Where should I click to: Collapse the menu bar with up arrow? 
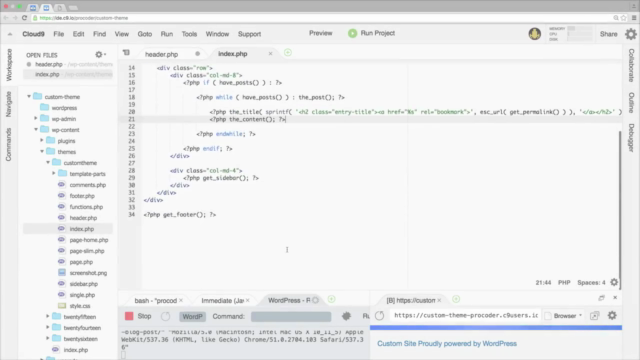[x=10, y=34]
